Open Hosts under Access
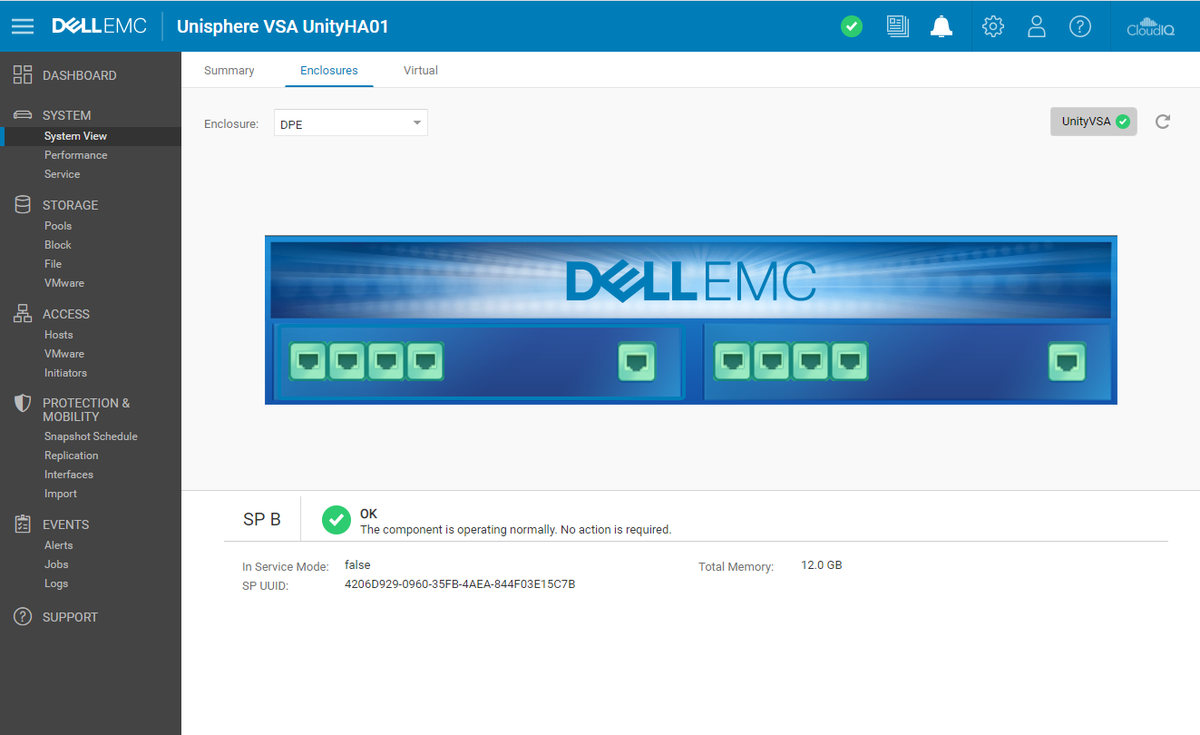 [x=58, y=335]
